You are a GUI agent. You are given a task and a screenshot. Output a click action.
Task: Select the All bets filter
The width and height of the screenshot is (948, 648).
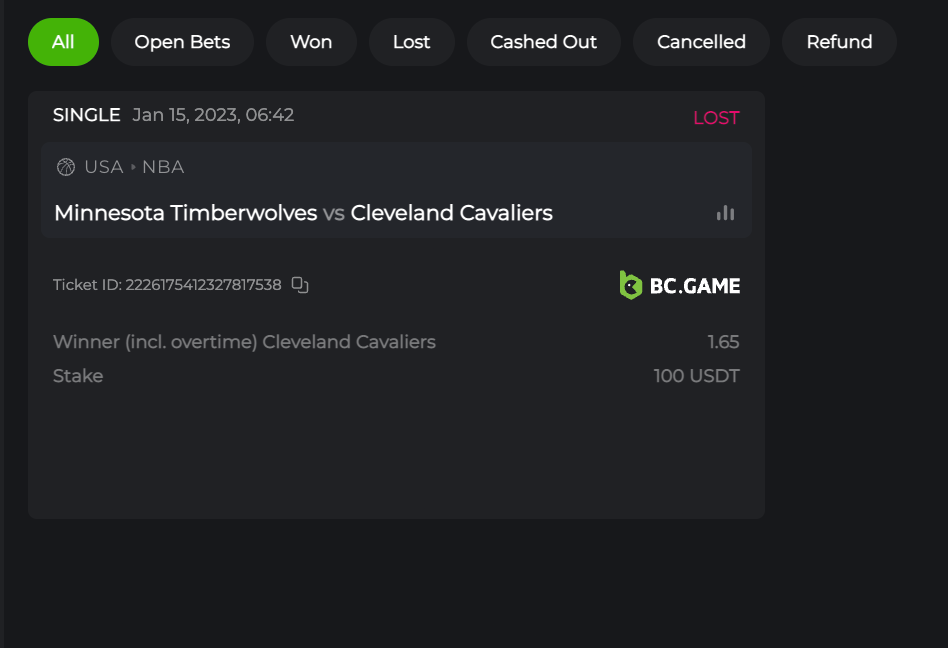pos(63,42)
